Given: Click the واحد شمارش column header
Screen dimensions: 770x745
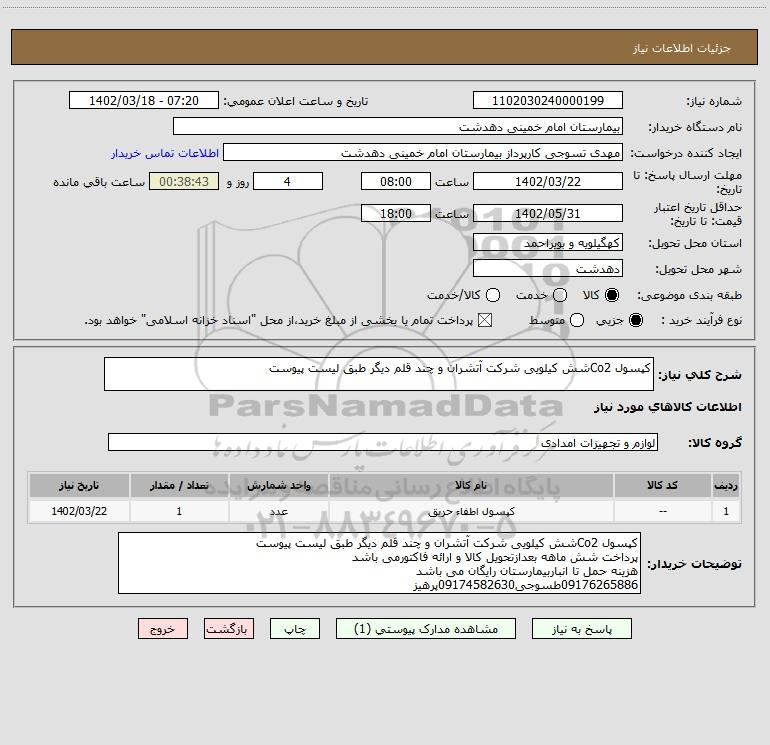Looking at the screenshot, I should point(278,485).
